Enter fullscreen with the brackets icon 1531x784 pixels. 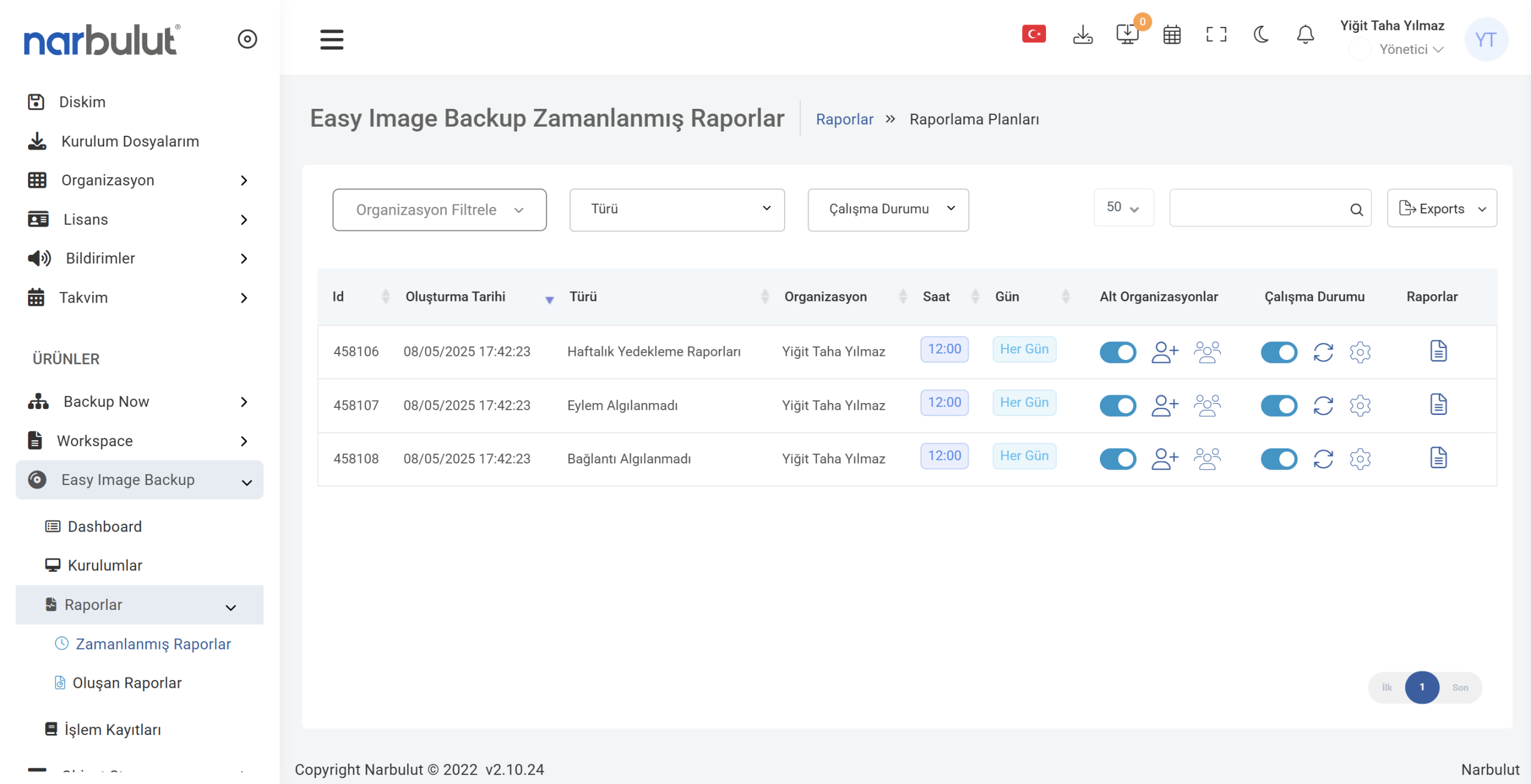pyautogui.click(x=1216, y=35)
